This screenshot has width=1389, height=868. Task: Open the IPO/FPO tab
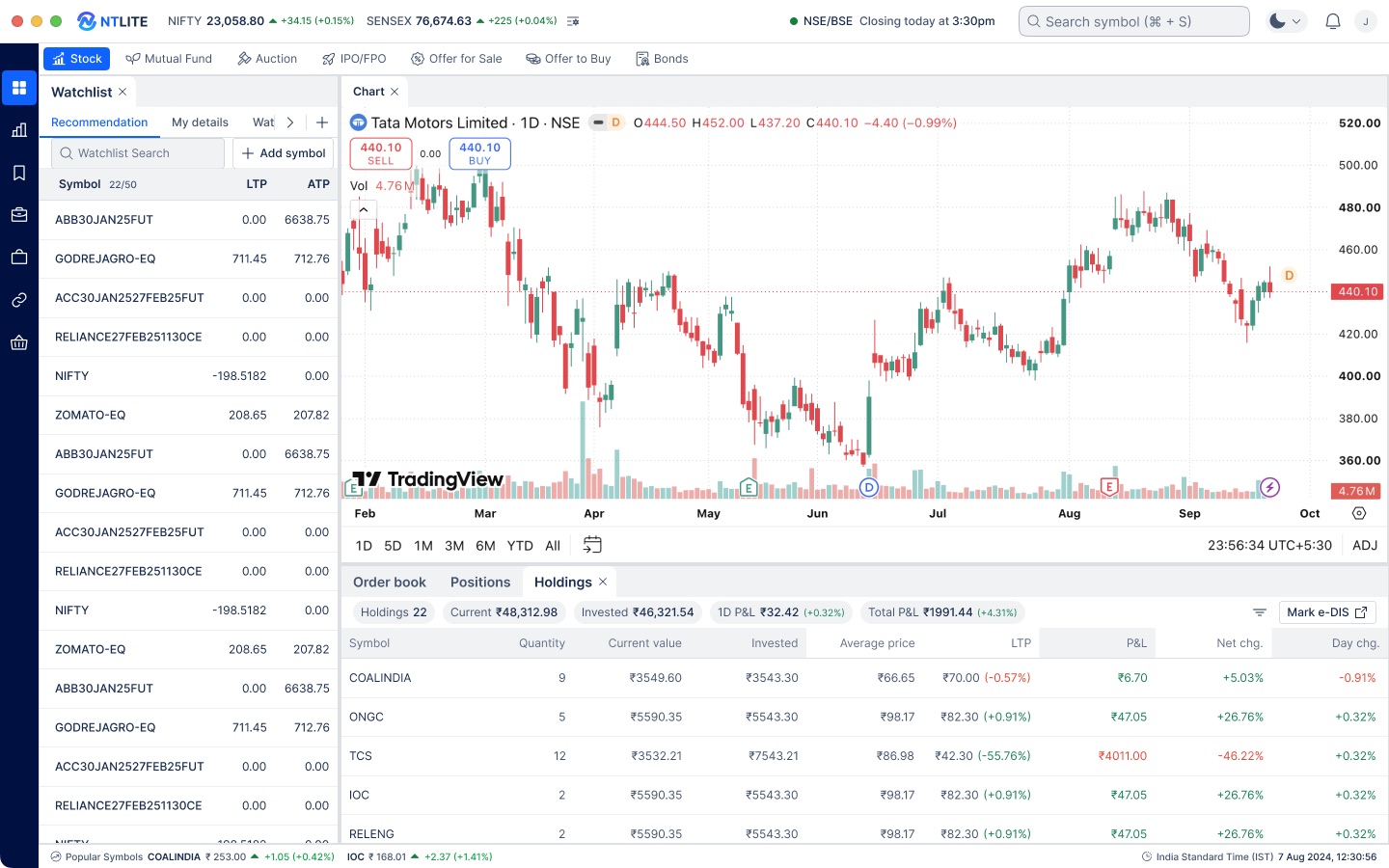(354, 59)
